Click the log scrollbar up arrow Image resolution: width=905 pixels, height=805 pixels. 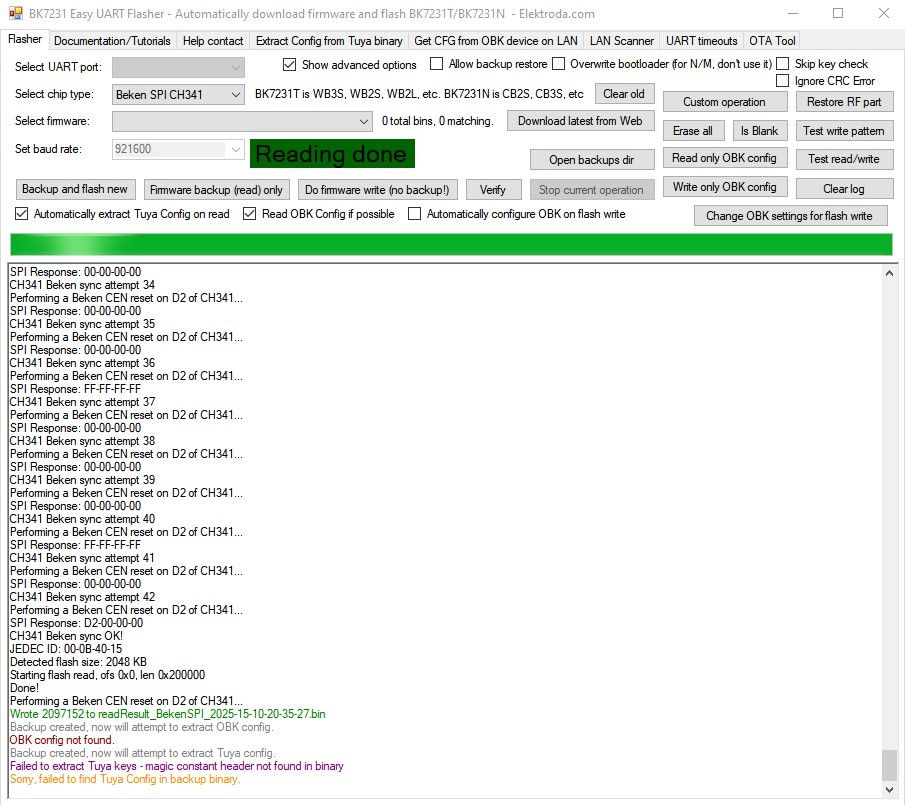[x=889, y=273]
